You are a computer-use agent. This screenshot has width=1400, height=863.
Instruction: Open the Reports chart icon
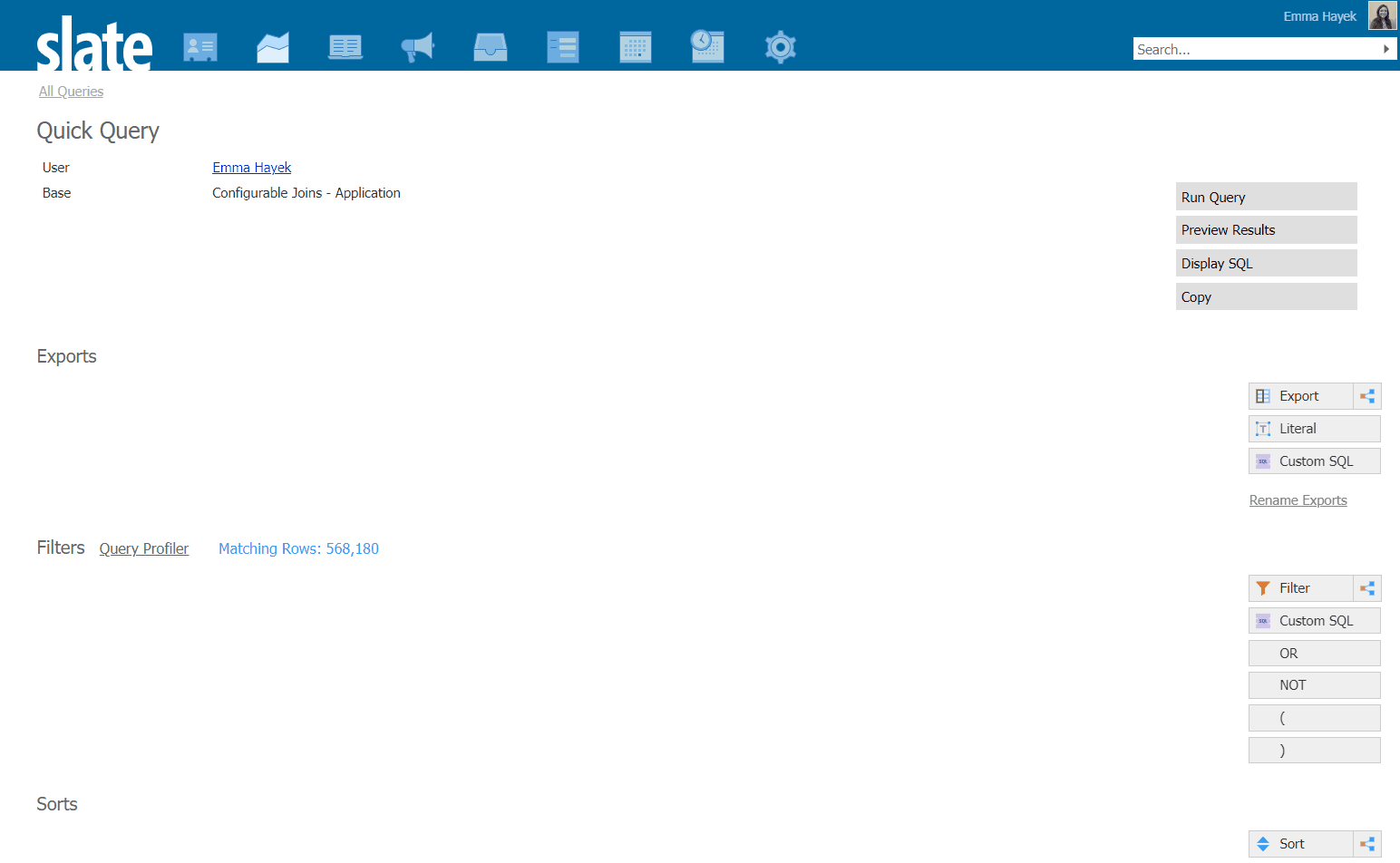(x=273, y=47)
